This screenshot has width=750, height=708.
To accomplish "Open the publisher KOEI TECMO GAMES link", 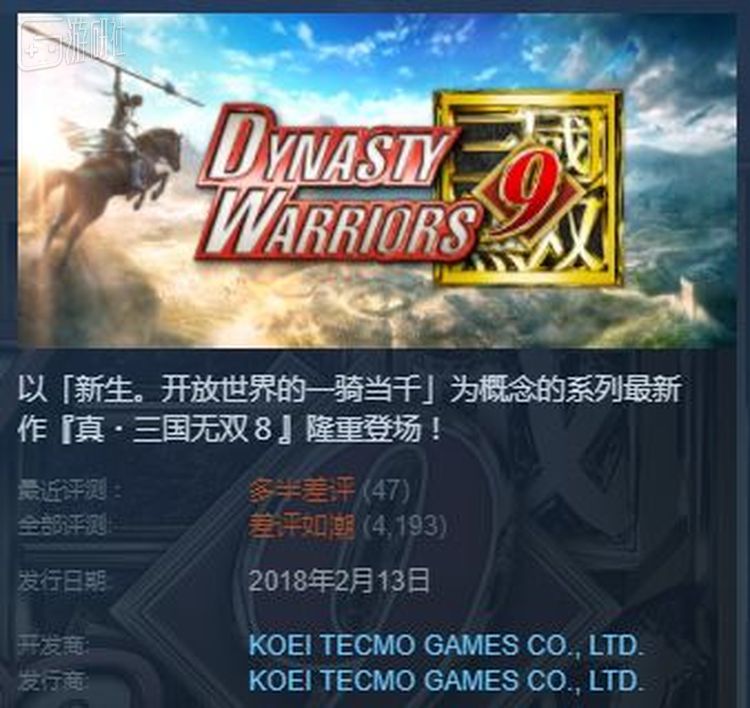I will pyautogui.click(x=445, y=680).
